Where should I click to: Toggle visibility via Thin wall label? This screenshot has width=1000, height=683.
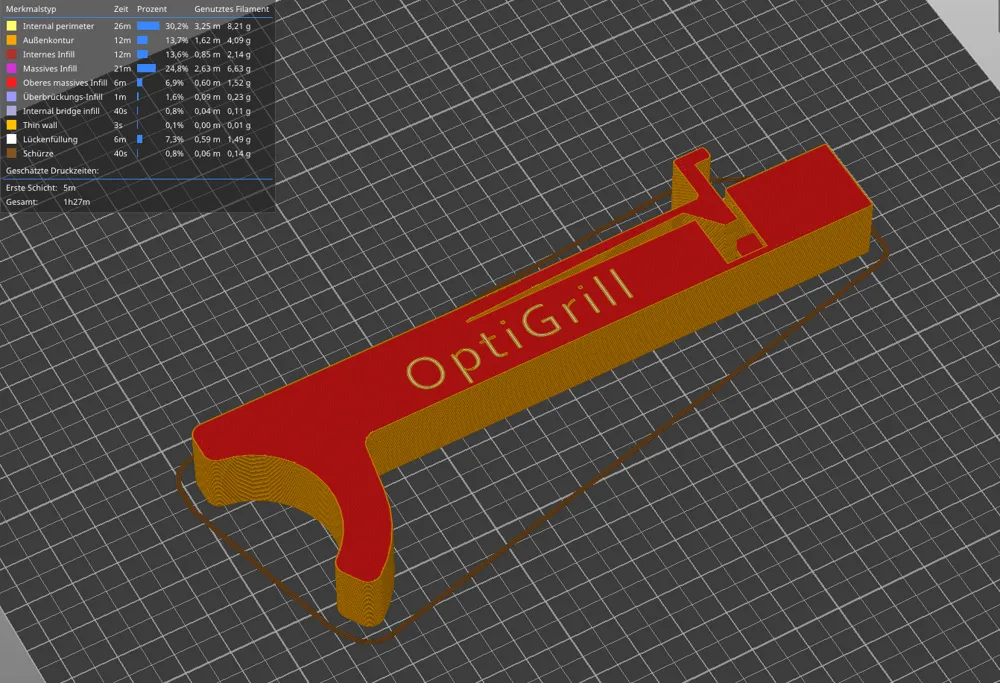tap(40, 125)
